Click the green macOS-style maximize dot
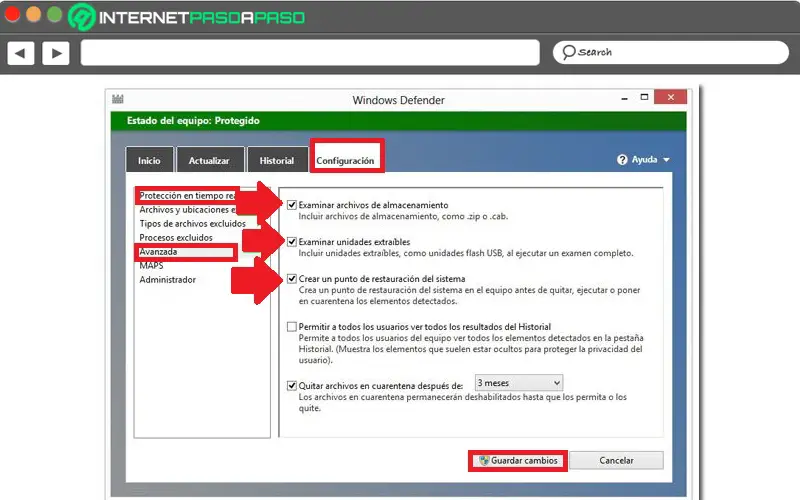Screen dimensions: 800x500 [55, 14]
